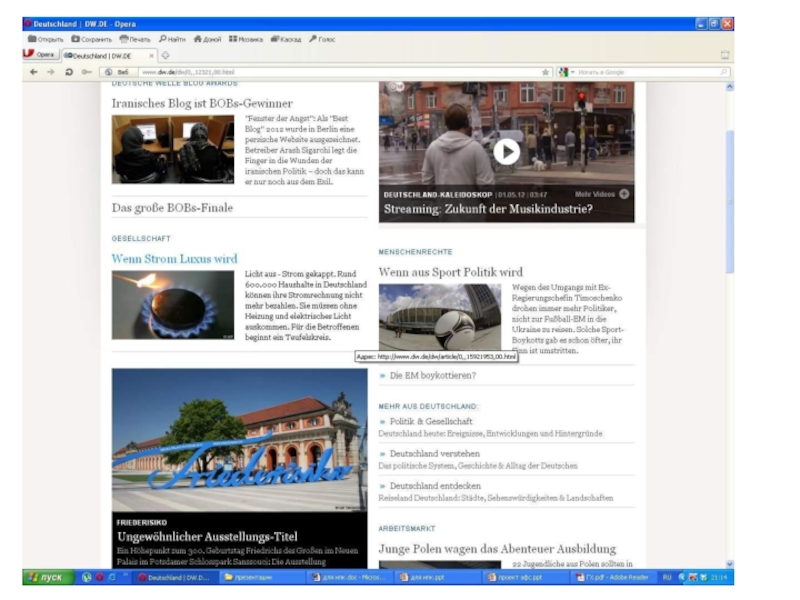800x600 pixels.
Task: Close the Deutschland | DW.DE tab
Action: 152,55
